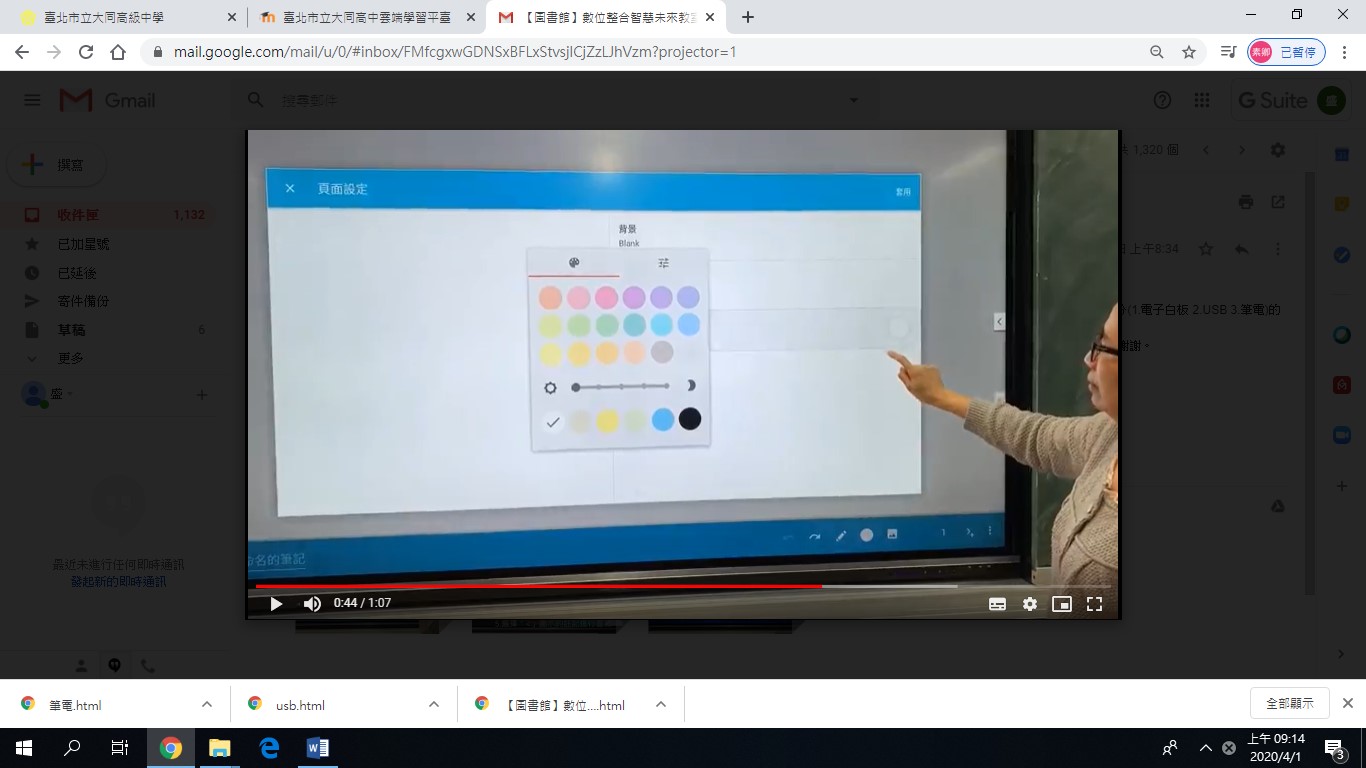Open downloaded file usb.html
1366x768 pixels.
[300, 705]
